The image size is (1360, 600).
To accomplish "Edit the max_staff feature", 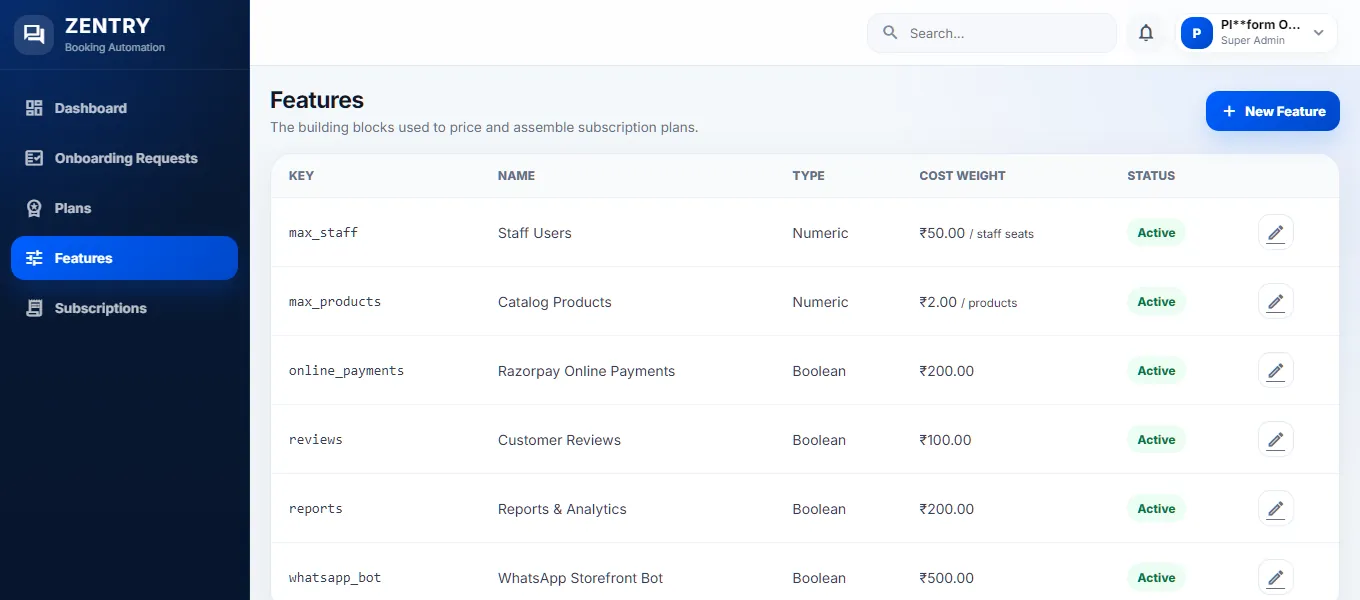I will 1275,232.
